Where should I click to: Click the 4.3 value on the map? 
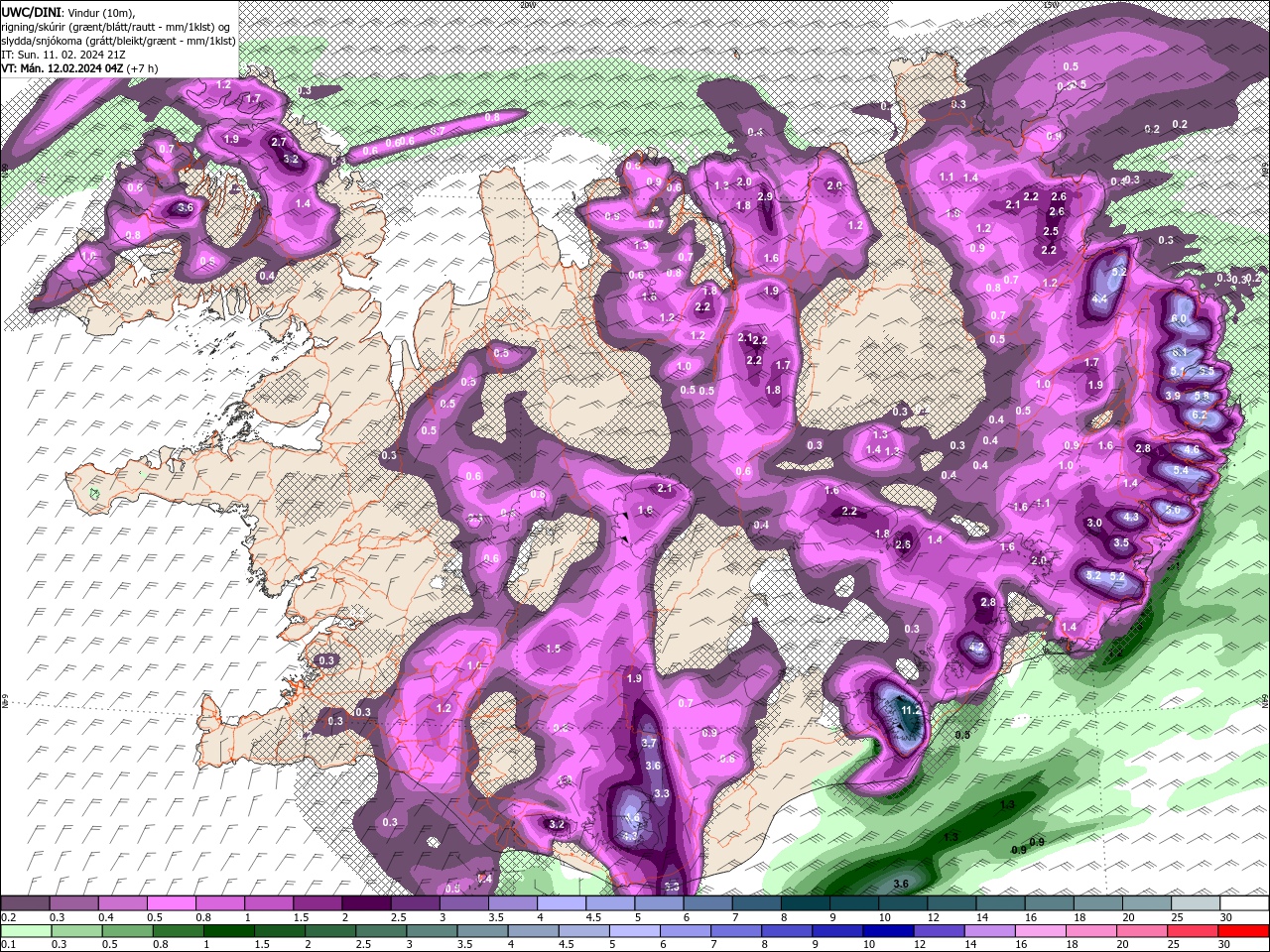click(1130, 517)
